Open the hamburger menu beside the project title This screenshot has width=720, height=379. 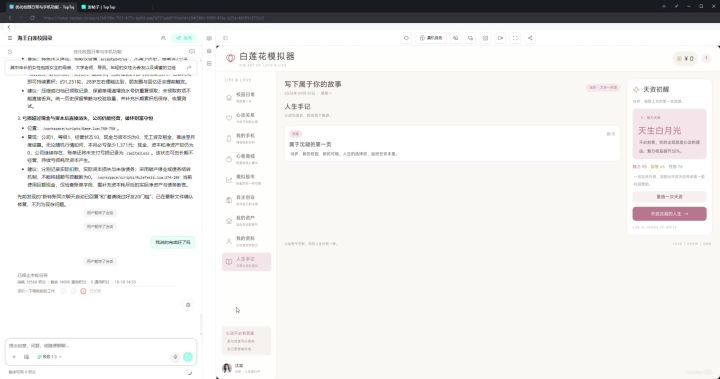tap(10, 38)
